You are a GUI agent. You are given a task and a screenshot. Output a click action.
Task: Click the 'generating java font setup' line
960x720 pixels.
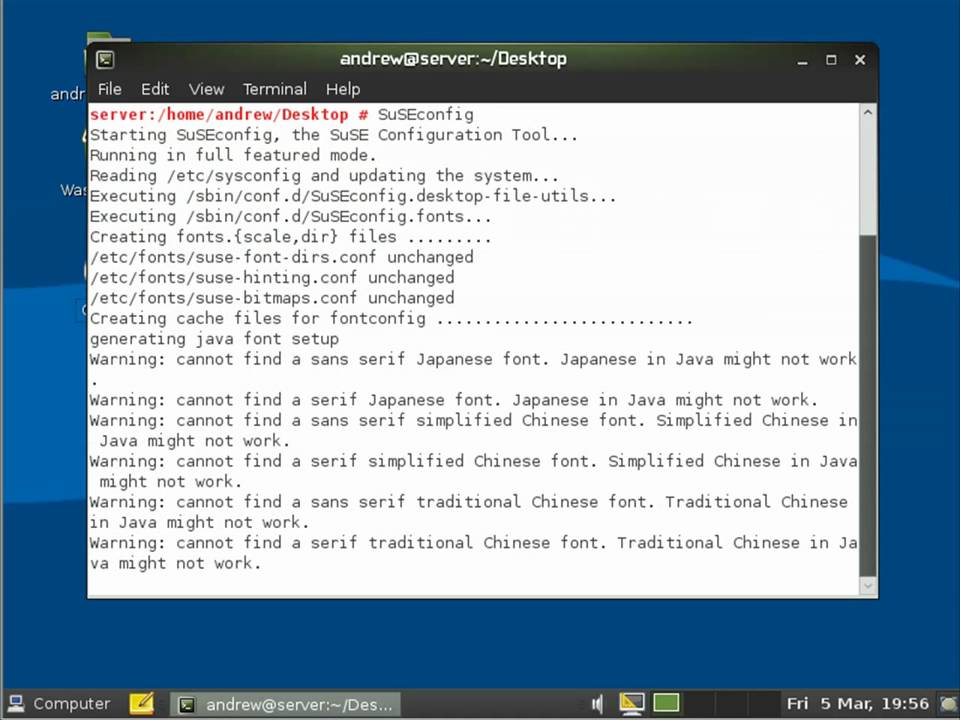click(214, 339)
